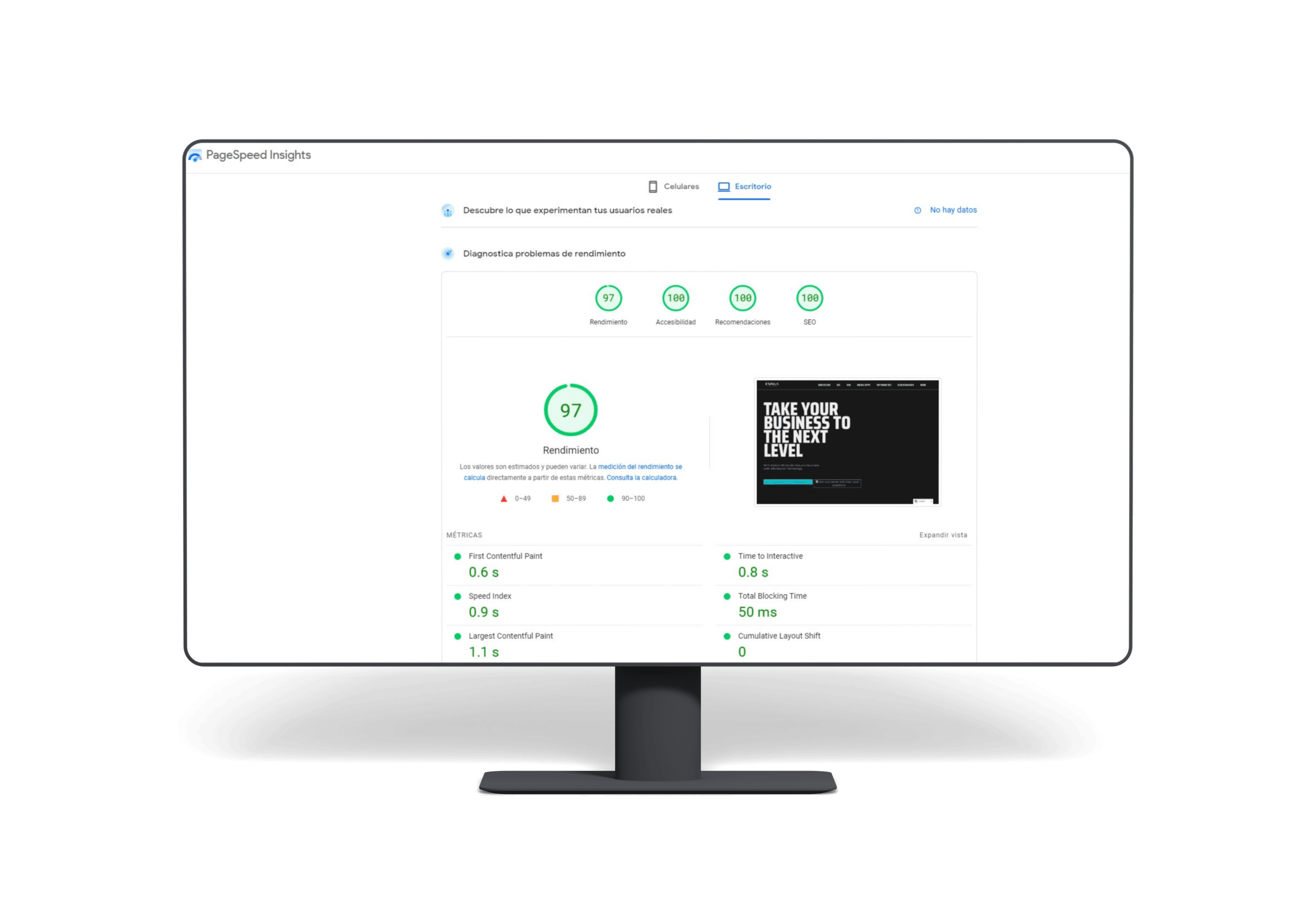
Task: Jump to the Accesibilidad score gauge
Action: (675, 298)
